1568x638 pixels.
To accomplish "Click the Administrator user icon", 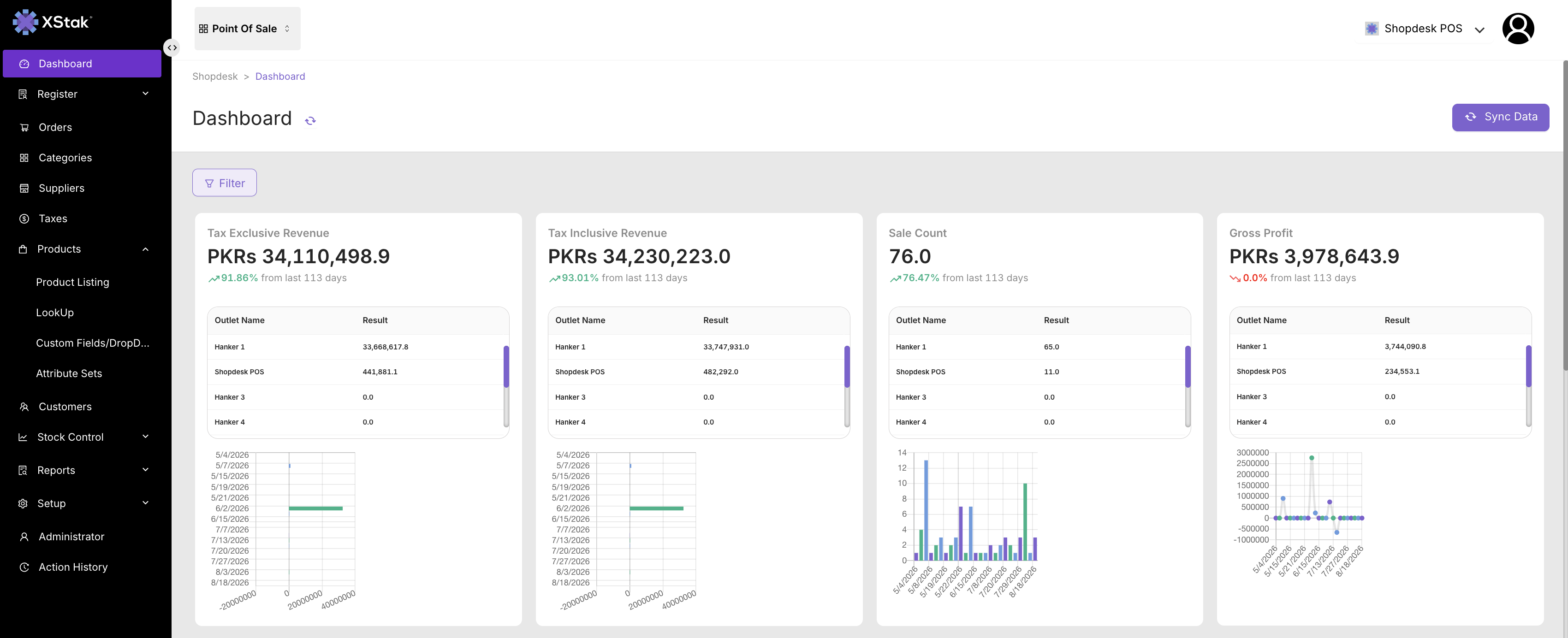I will (x=24, y=537).
